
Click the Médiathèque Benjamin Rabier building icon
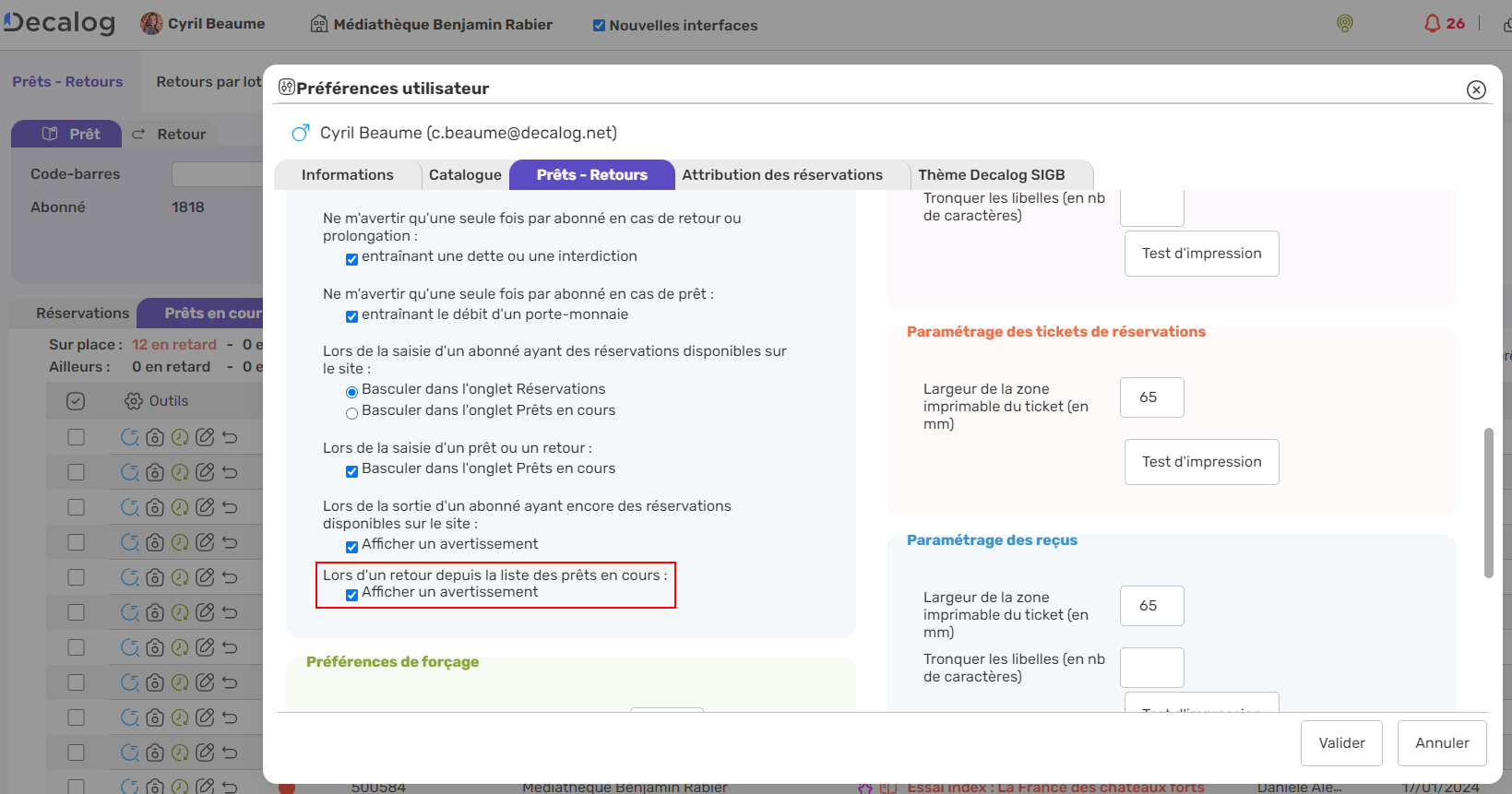319,25
